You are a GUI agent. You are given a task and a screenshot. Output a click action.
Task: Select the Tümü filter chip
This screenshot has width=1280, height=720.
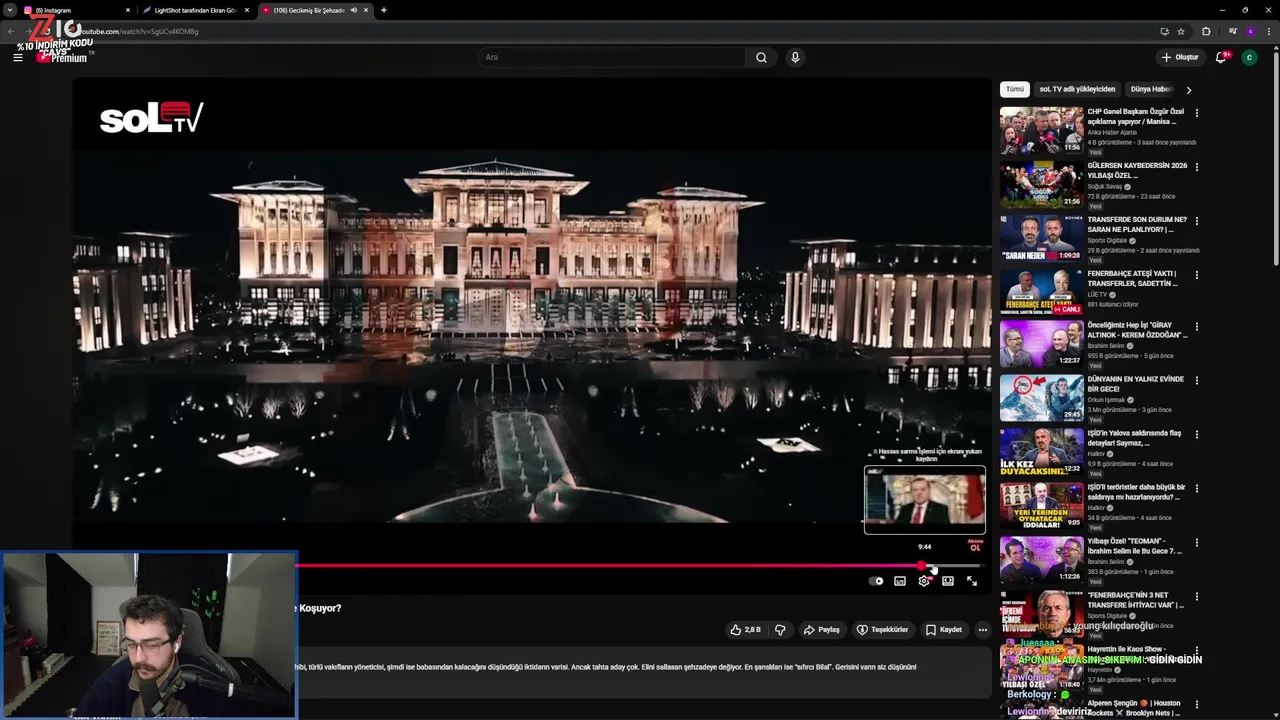1015,89
